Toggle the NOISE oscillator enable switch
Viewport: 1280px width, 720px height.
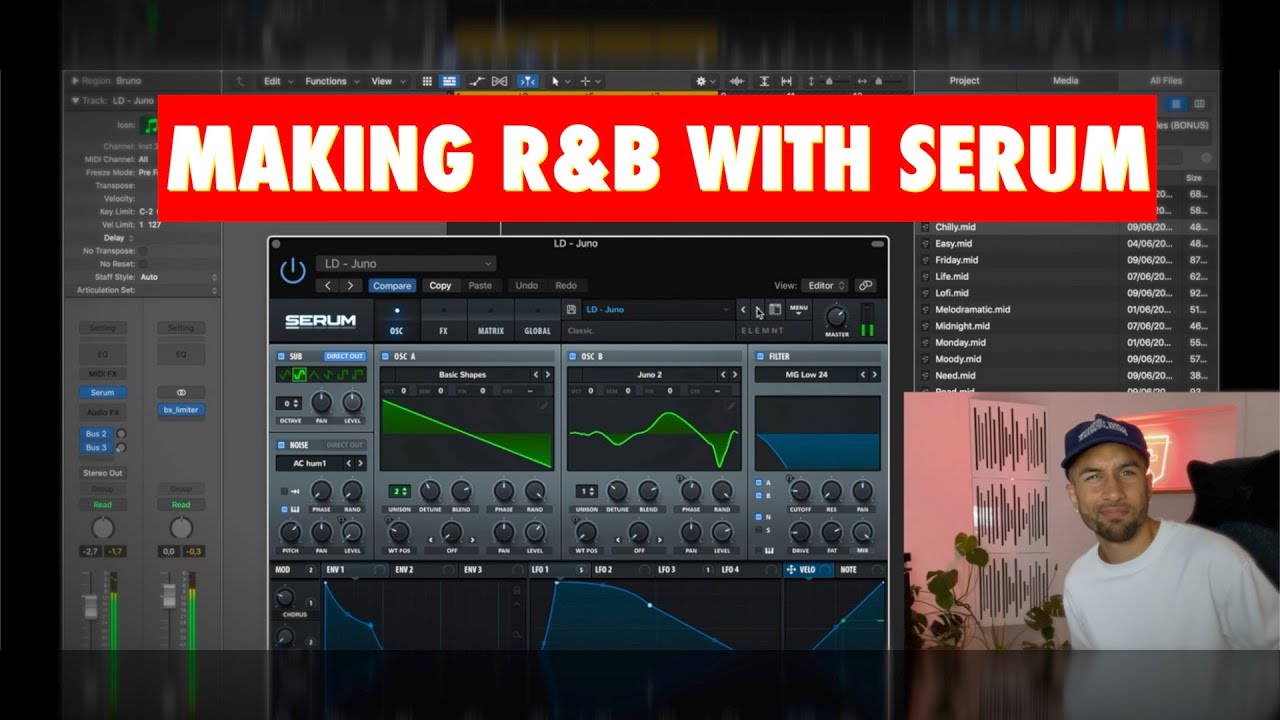282,445
